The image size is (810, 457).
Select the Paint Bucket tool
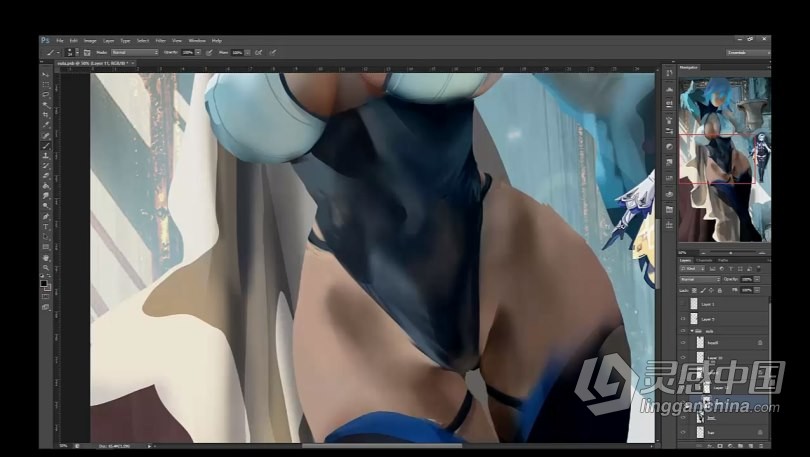pos(45,186)
